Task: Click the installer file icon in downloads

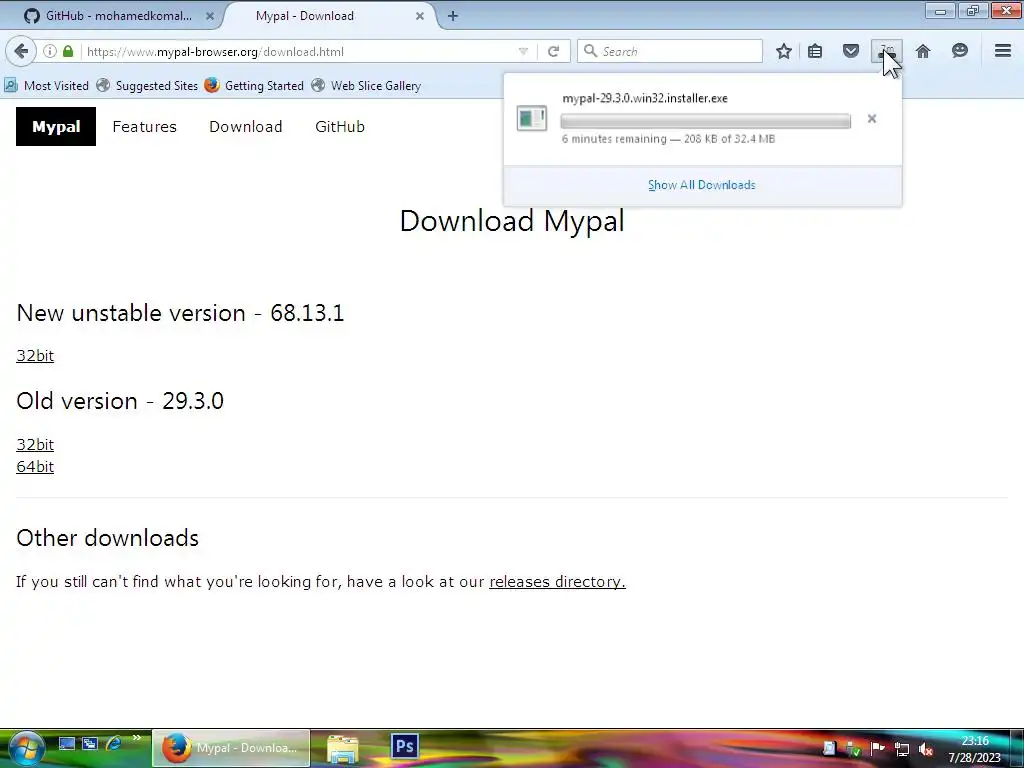Action: click(x=532, y=118)
